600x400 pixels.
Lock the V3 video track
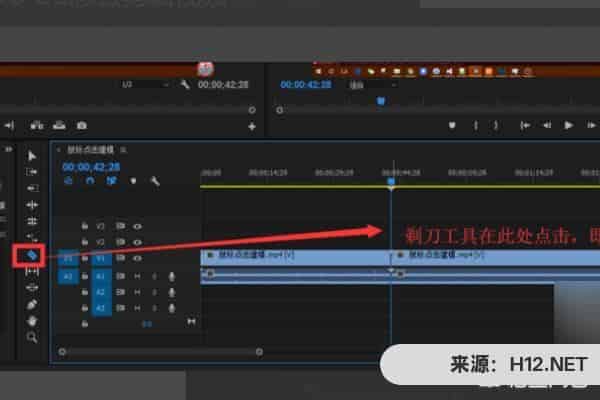click(85, 226)
